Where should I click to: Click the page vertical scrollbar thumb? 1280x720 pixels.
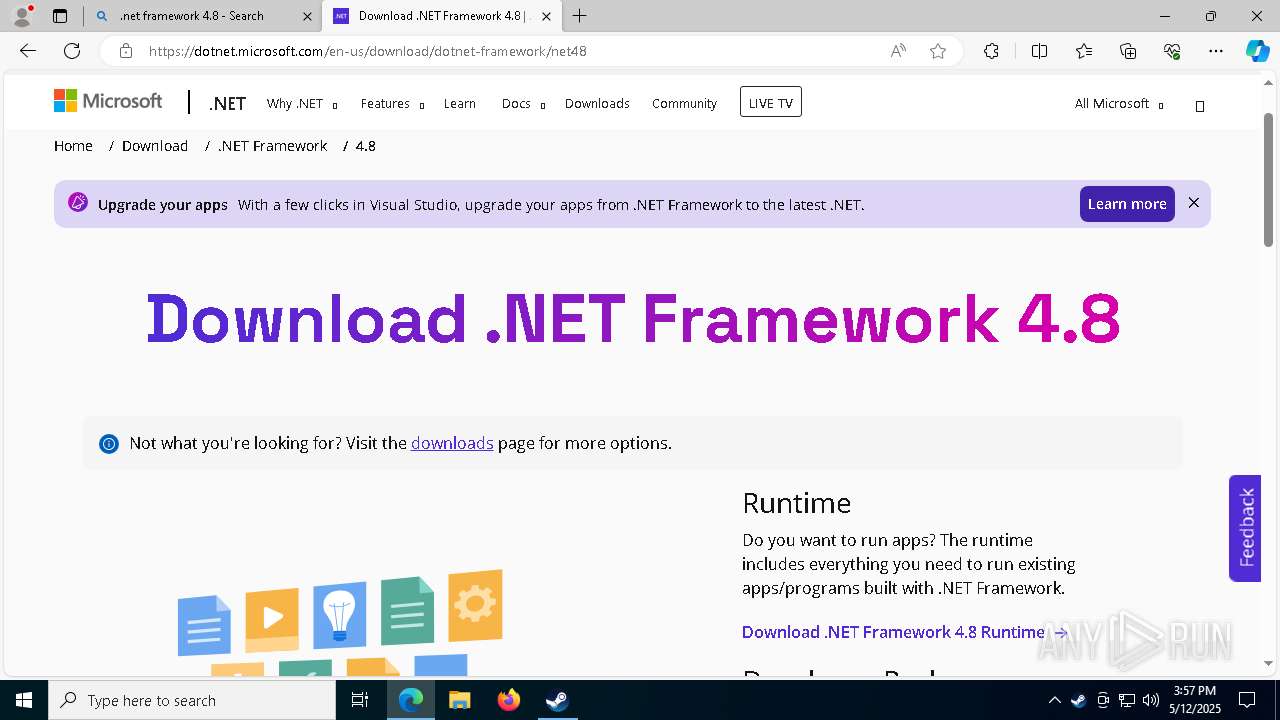(x=1268, y=178)
